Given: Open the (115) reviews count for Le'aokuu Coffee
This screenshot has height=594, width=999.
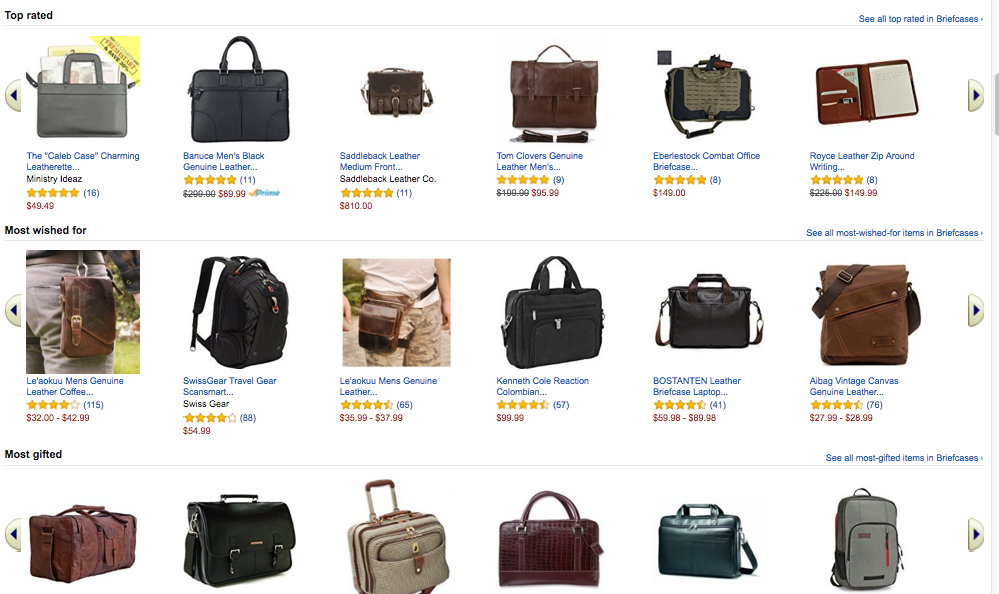Looking at the screenshot, I should [x=93, y=405].
